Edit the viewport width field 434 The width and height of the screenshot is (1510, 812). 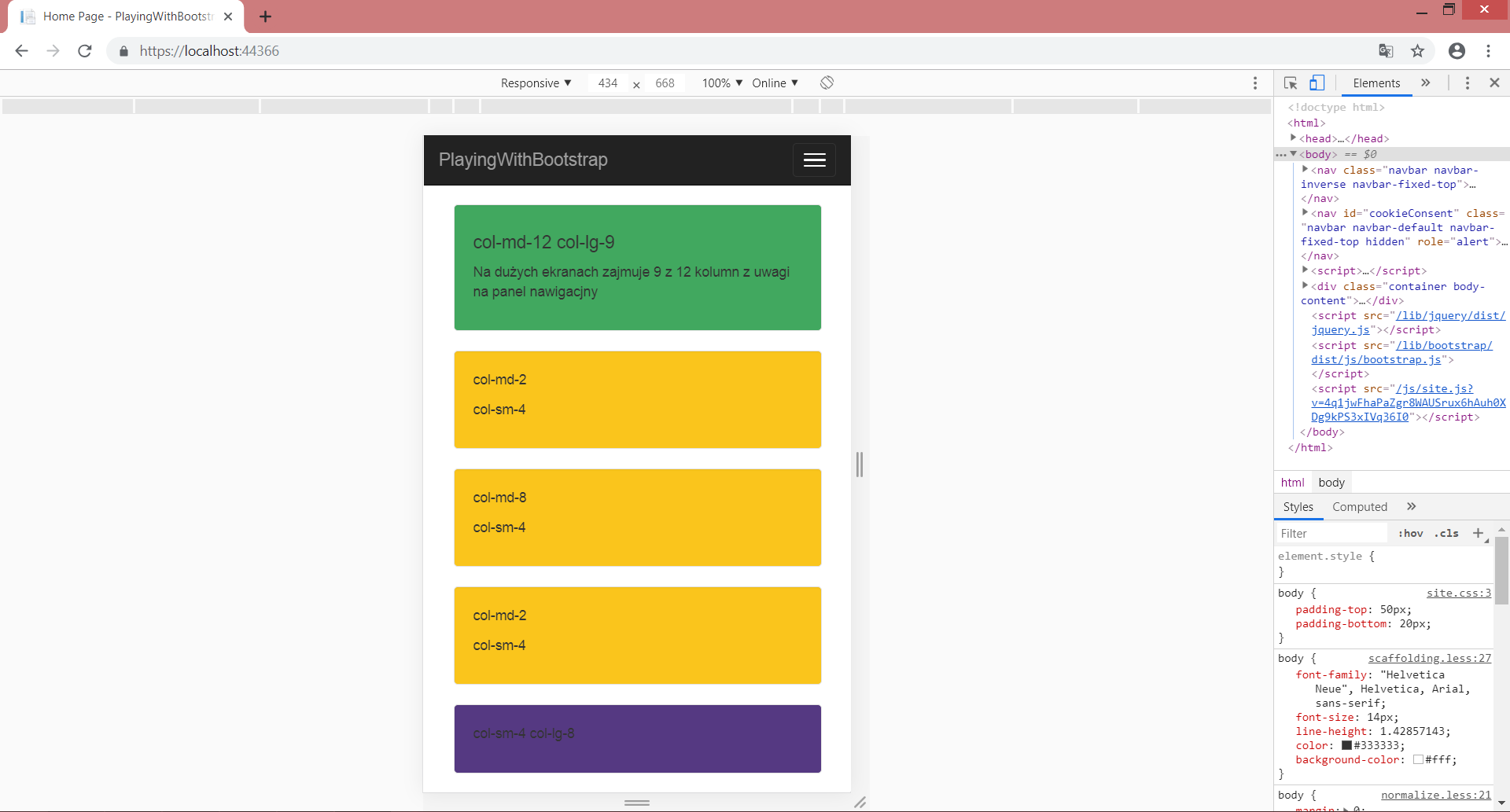click(607, 83)
